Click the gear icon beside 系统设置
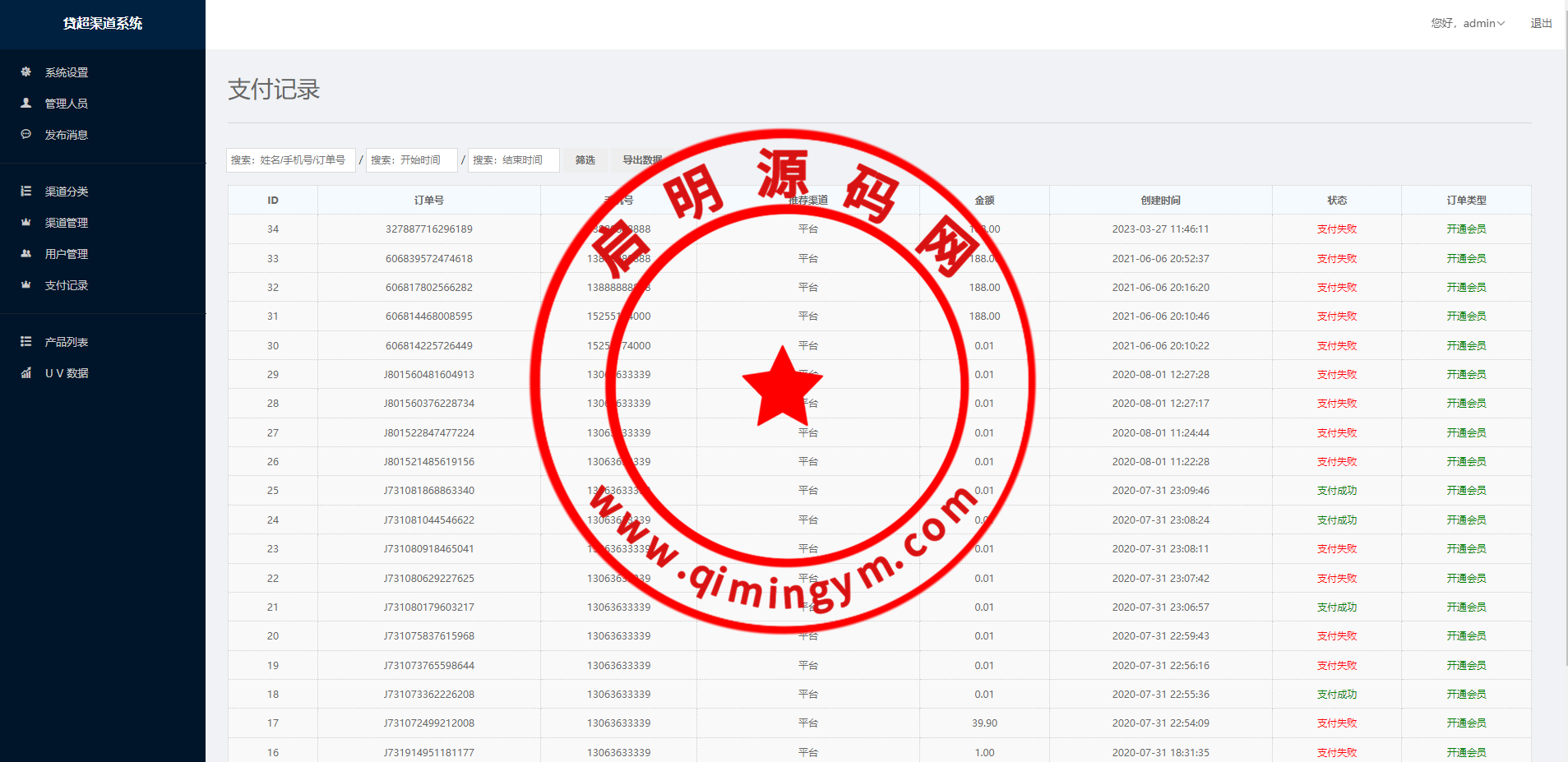The image size is (1568, 762). 26,72
